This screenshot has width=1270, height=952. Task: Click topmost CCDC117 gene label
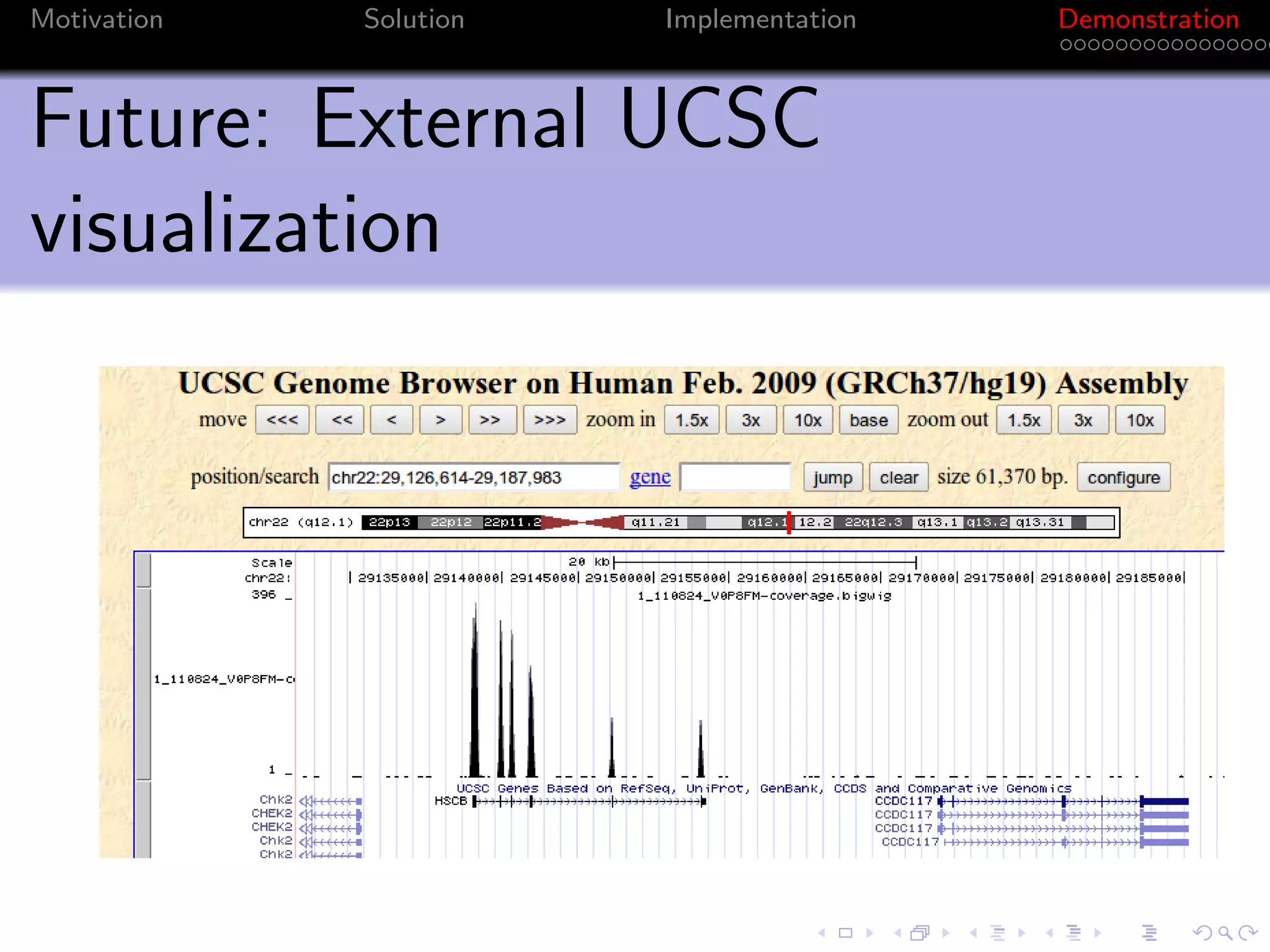click(x=903, y=801)
